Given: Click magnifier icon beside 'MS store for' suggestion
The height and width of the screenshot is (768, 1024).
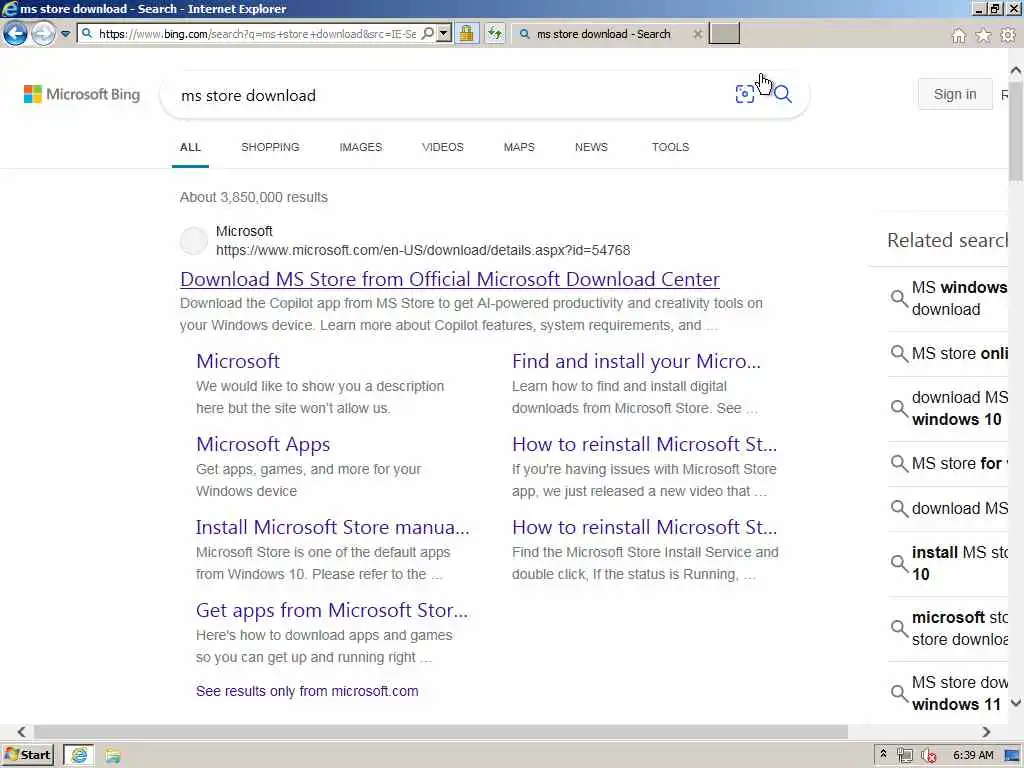Looking at the screenshot, I should tap(899, 464).
